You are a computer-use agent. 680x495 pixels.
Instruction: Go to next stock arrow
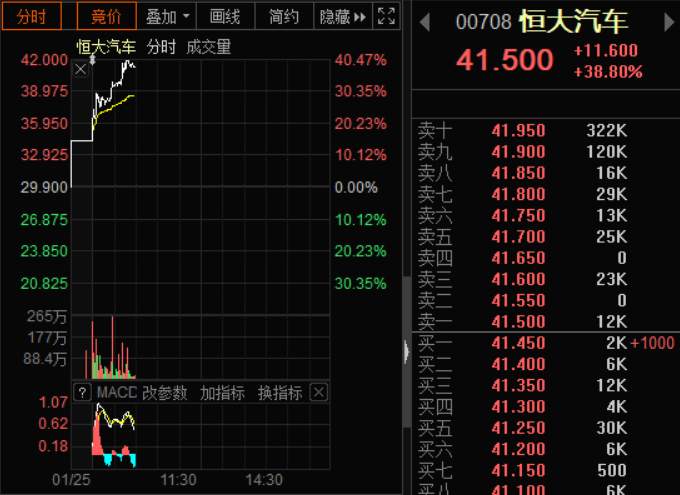tap(669, 22)
